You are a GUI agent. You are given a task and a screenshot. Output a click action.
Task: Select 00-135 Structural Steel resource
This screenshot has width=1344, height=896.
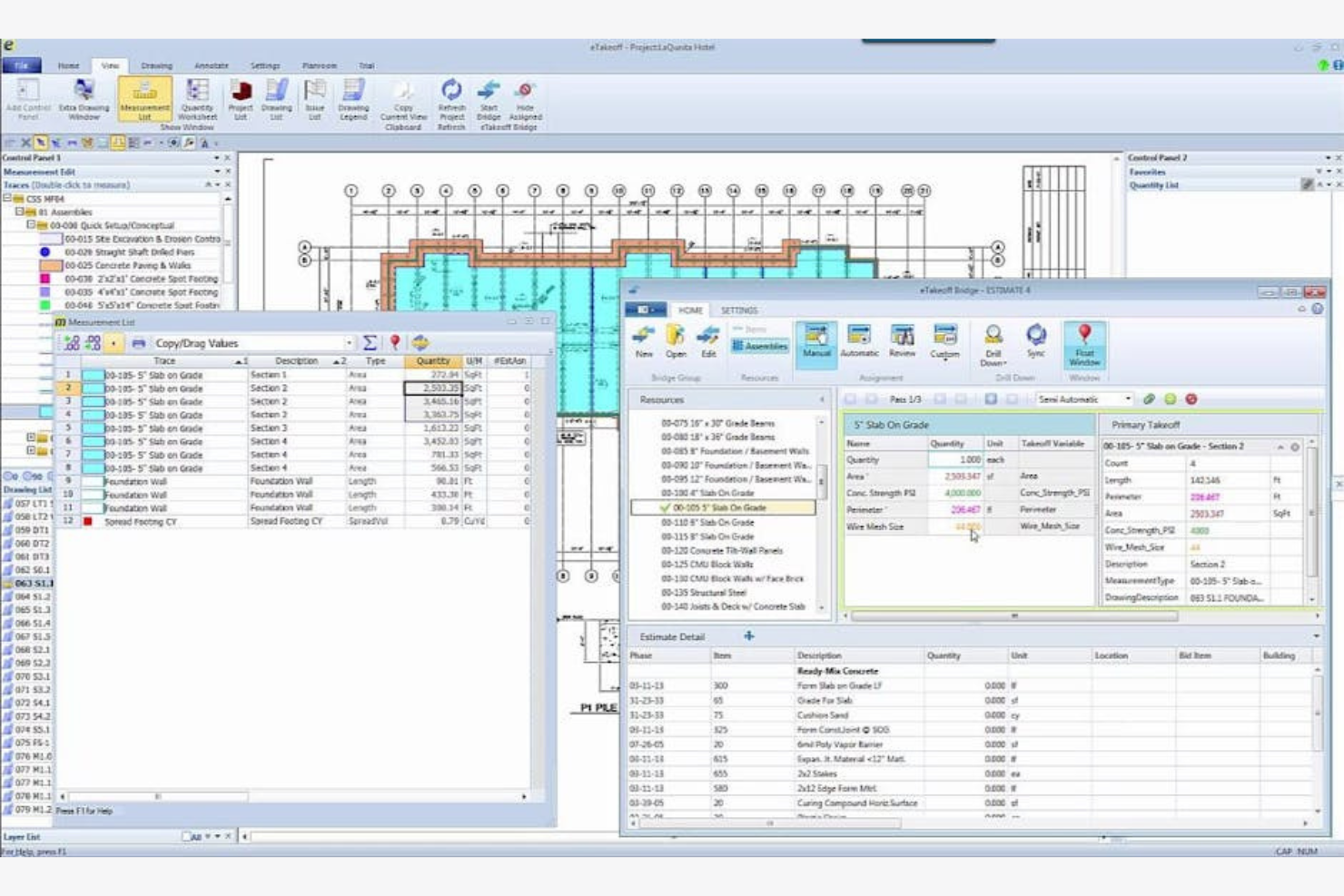click(x=704, y=593)
